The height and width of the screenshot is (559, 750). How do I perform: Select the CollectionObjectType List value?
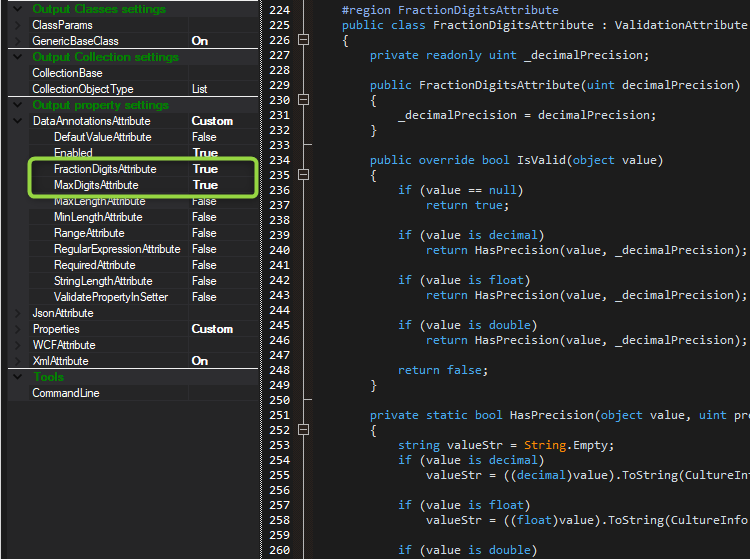coord(199,89)
